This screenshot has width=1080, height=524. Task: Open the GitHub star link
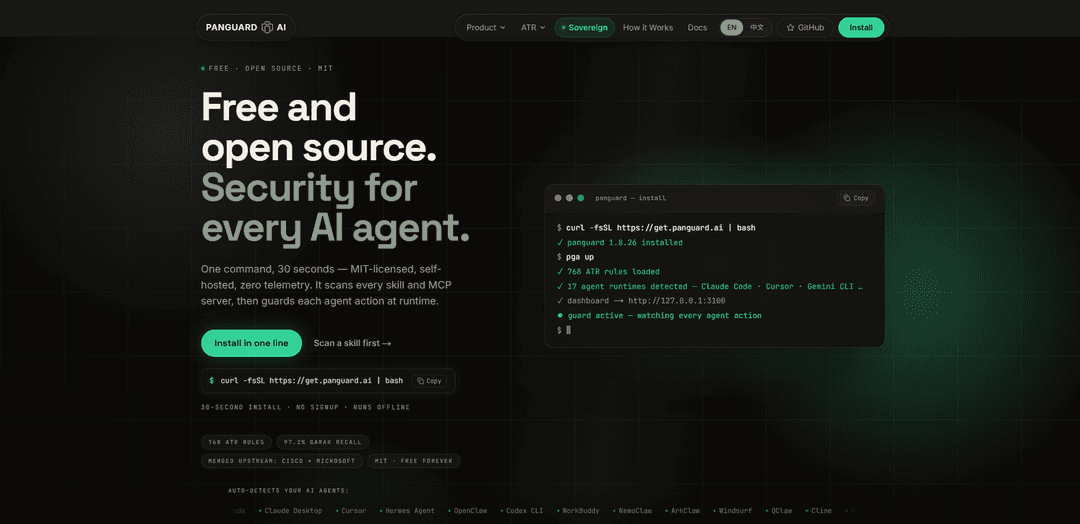804,28
